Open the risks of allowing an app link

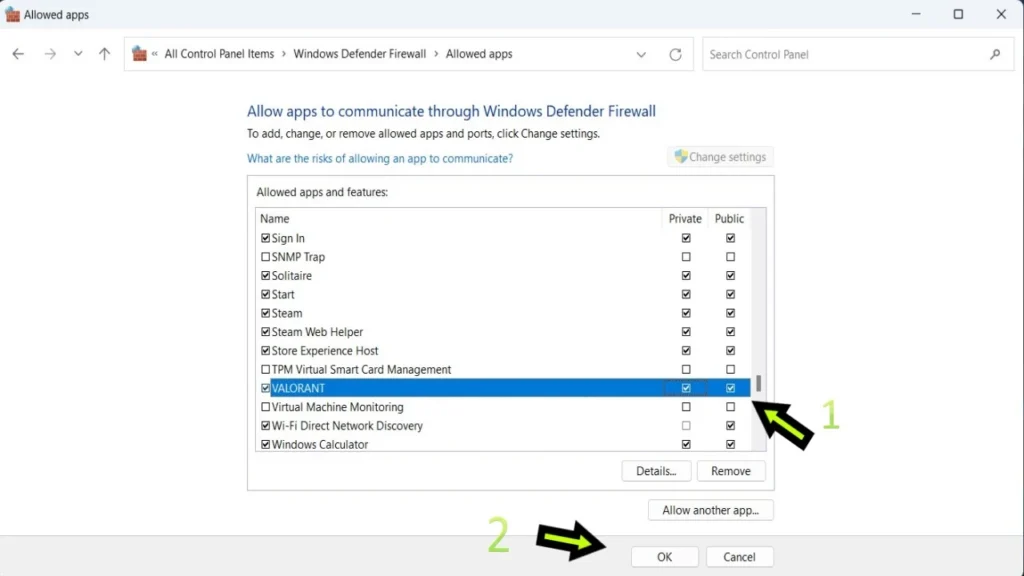coord(379,159)
